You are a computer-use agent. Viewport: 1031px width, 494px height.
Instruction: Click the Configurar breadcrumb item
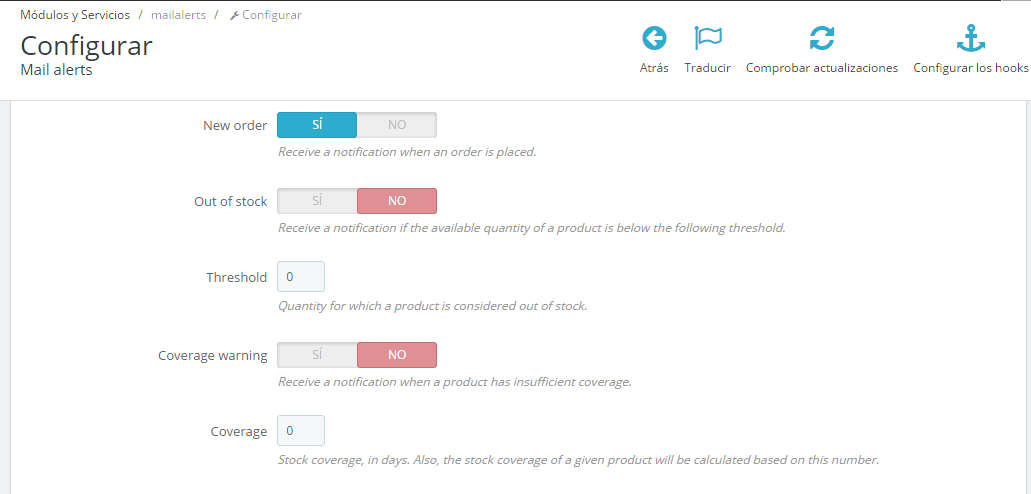[272, 14]
